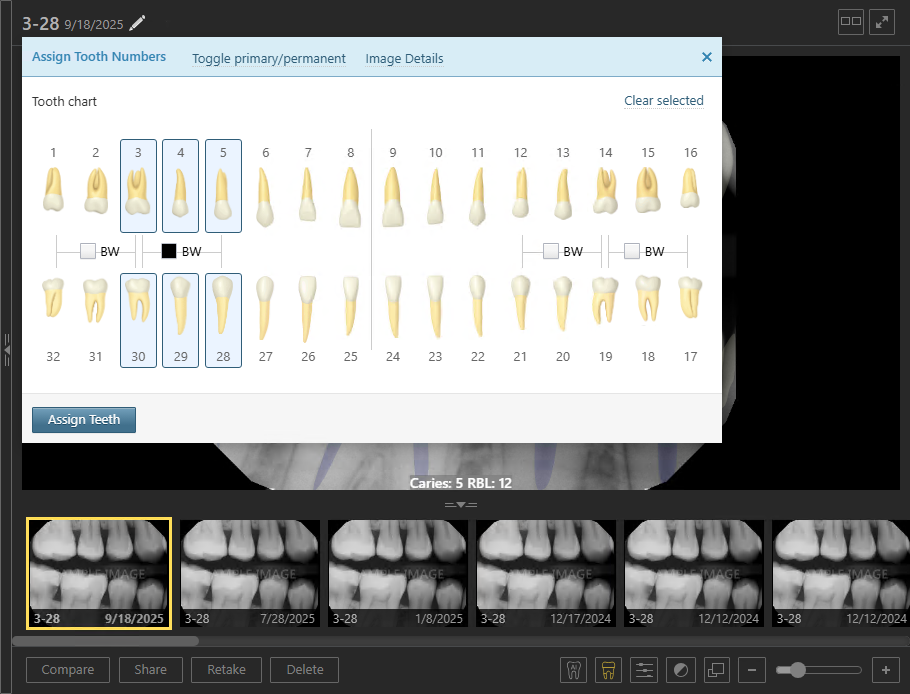Select the 7/28/2025 thumbnail image
This screenshot has height=694, width=910.
[x=250, y=573]
